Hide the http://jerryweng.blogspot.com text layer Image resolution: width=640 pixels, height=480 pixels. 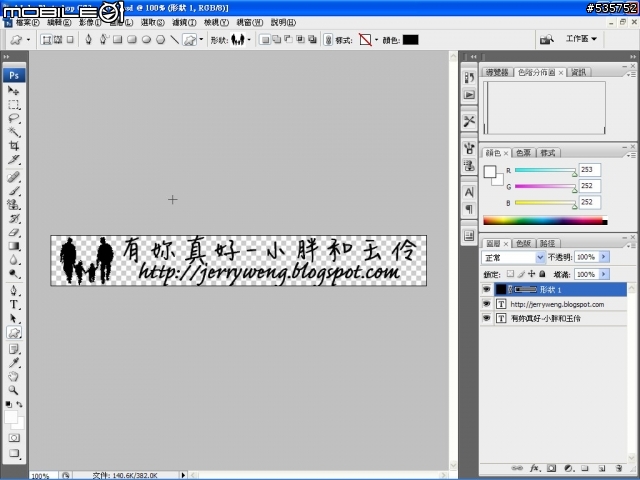click(486, 304)
